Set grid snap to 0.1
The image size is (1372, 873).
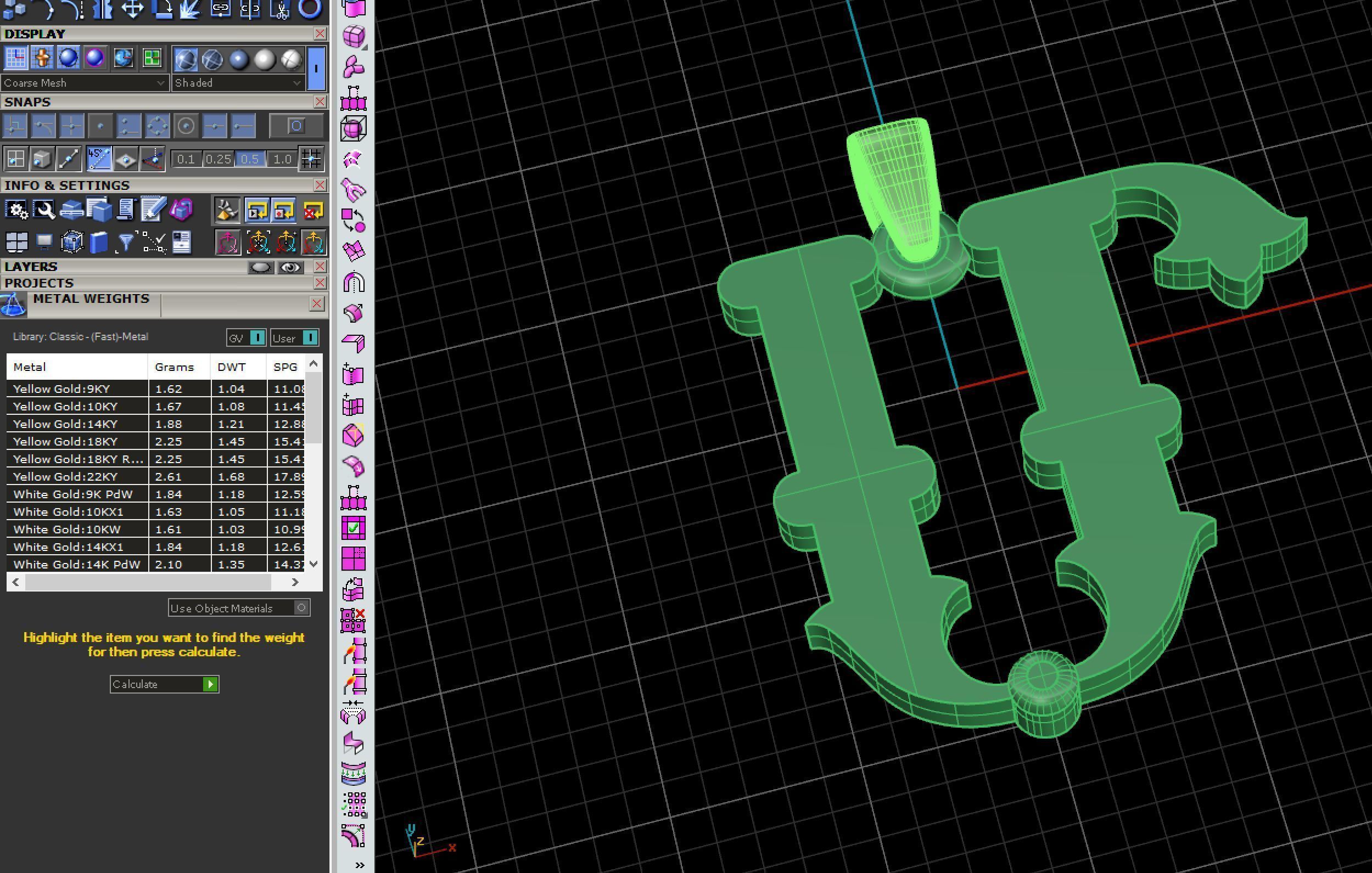(186, 160)
